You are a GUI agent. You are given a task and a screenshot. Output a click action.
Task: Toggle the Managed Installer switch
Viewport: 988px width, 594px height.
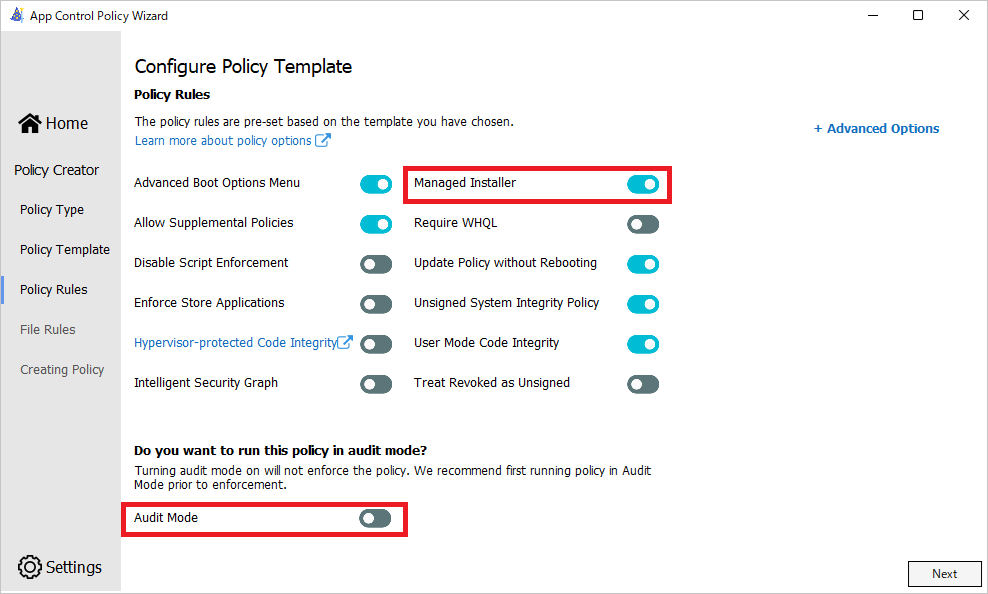[x=643, y=184]
